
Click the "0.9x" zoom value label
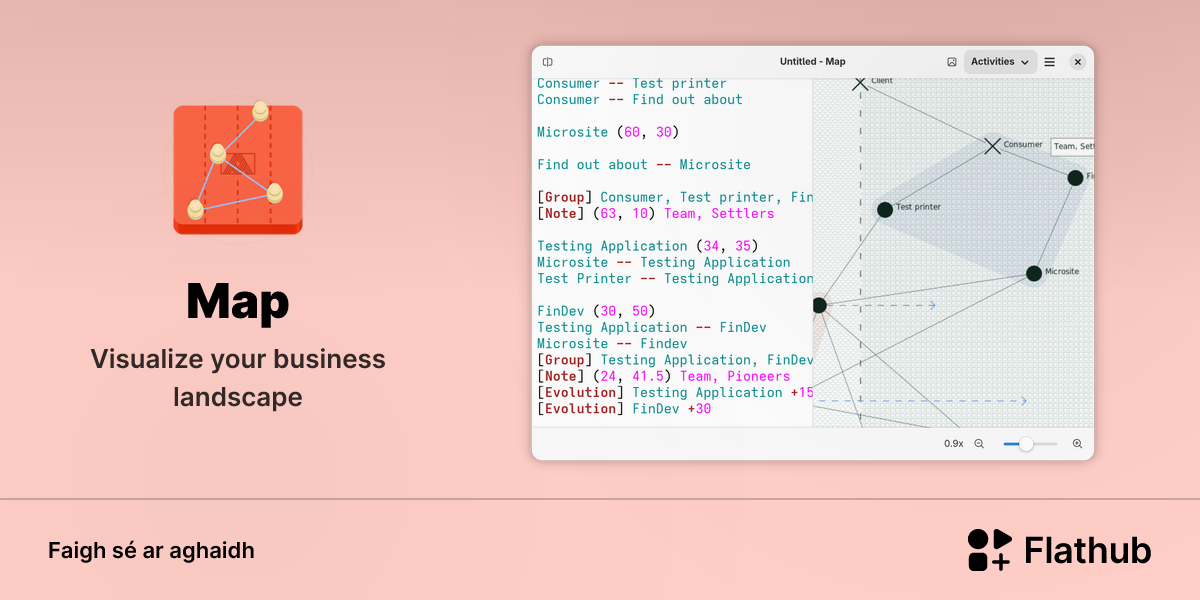pyautogui.click(x=954, y=443)
